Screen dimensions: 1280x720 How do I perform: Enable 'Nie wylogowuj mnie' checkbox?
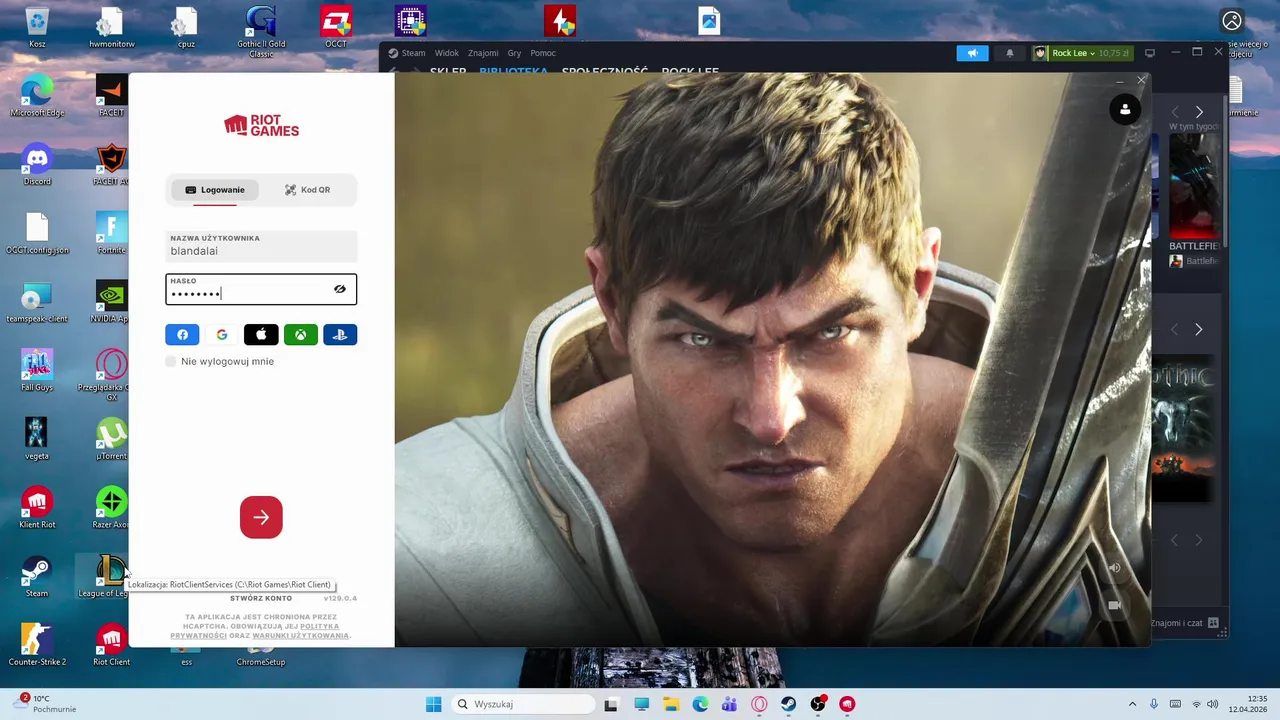(x=171, y=361)
